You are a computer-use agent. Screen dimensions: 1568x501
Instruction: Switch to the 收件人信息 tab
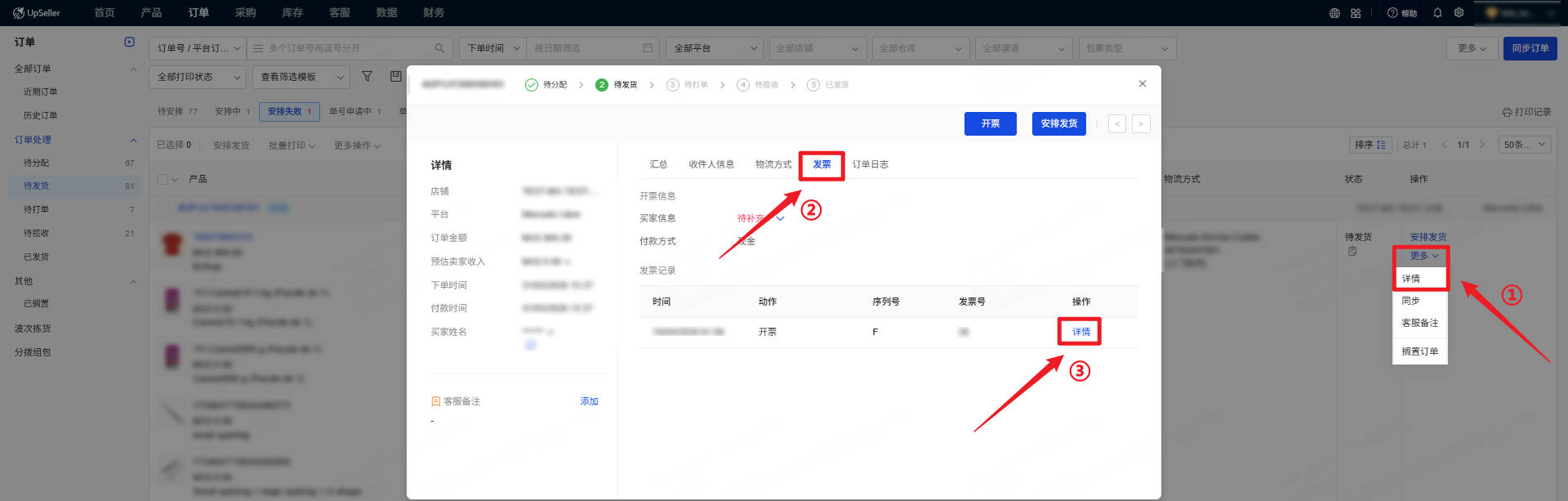pyautogui.click(x=711, y=164)
